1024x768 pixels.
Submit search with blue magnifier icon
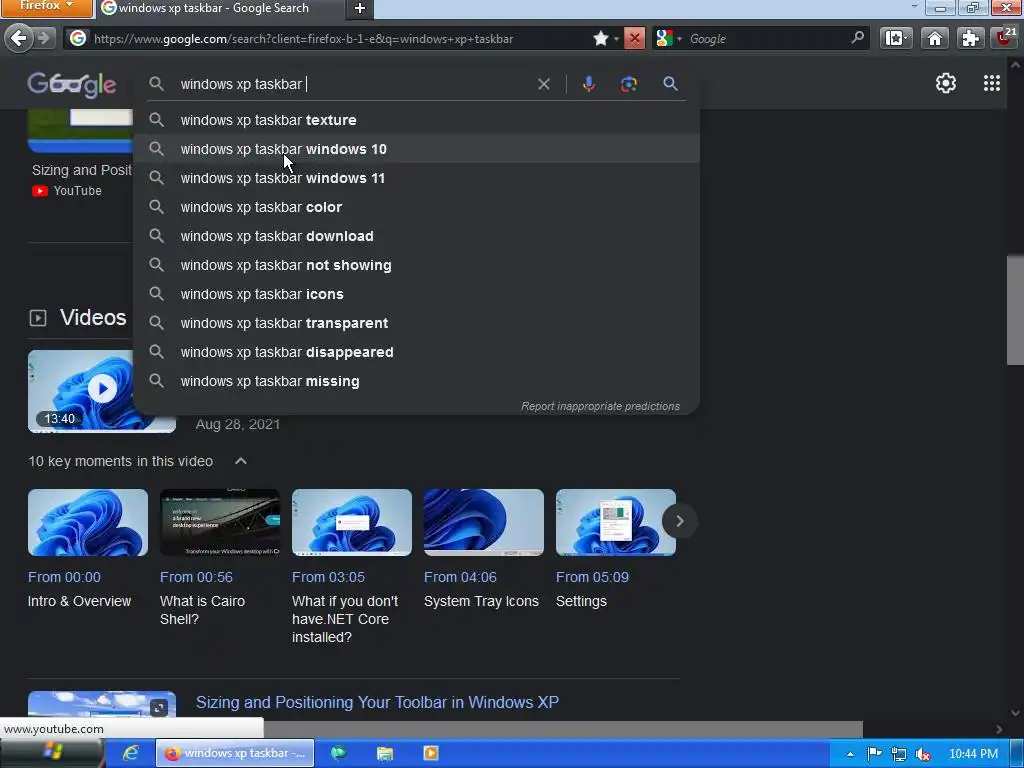coord(670,84)
